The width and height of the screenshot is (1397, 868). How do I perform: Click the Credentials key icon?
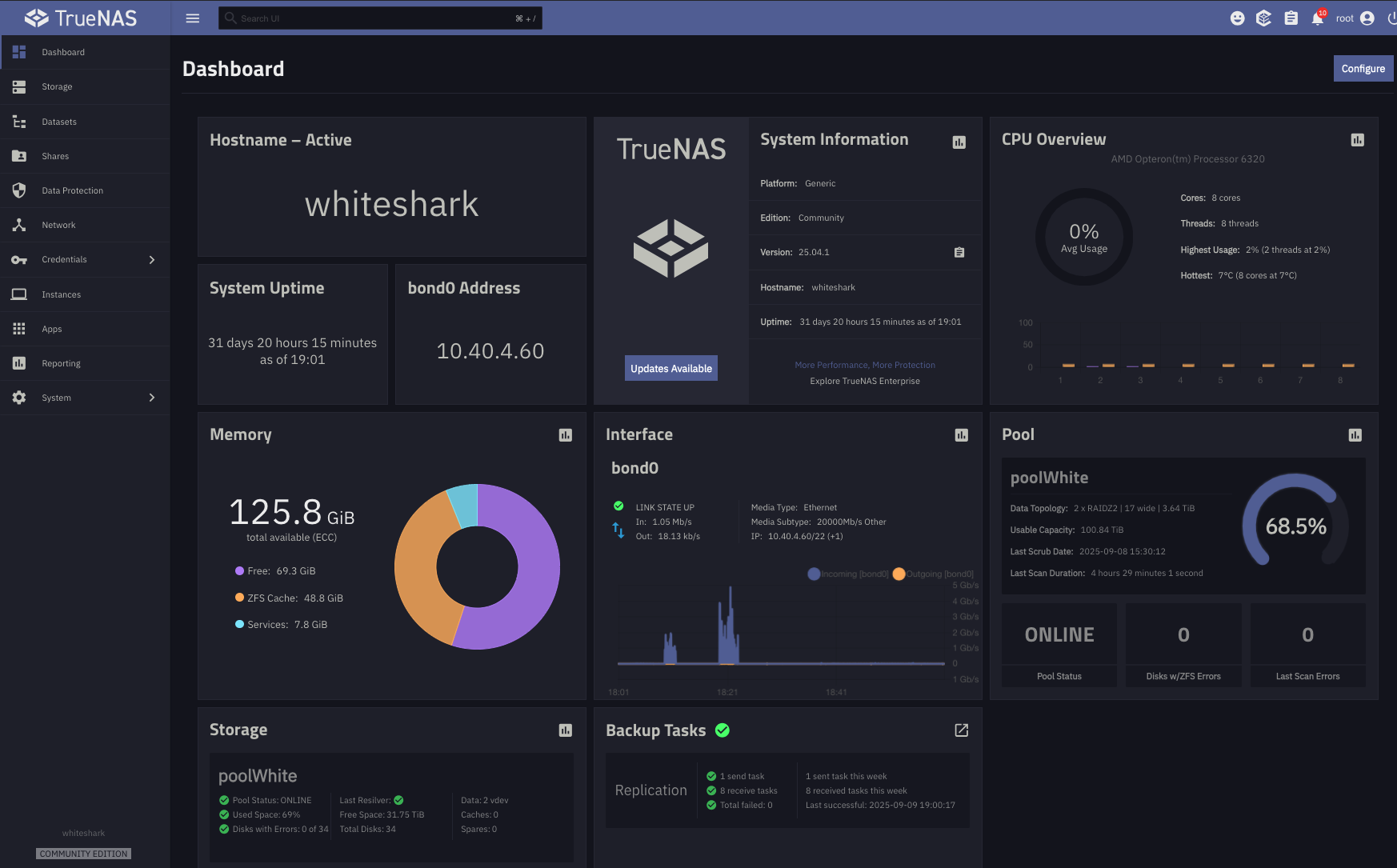click(x=19, y=260)
